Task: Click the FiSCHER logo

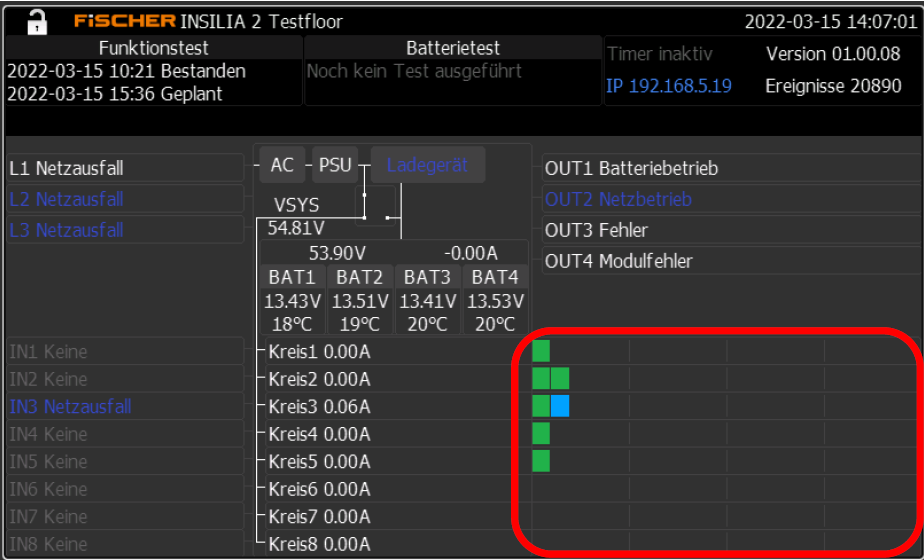Action: (124, 21)
